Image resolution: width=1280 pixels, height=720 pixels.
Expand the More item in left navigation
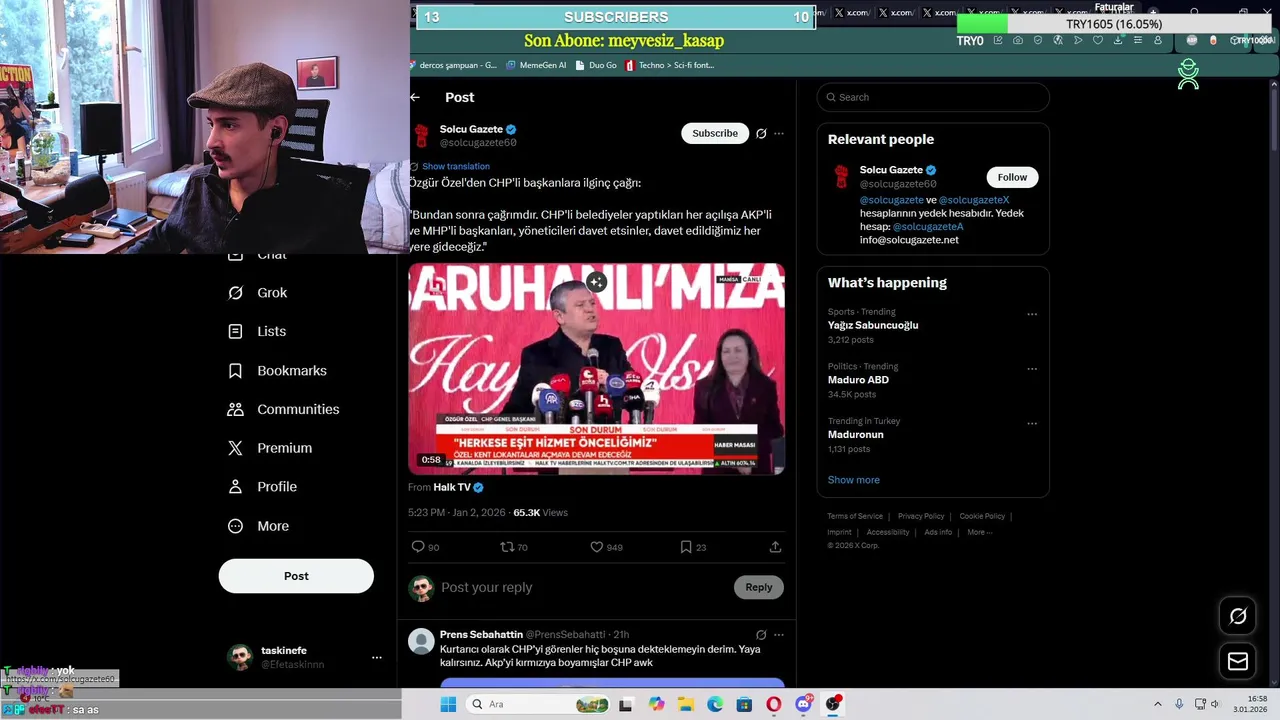(258, 526)
